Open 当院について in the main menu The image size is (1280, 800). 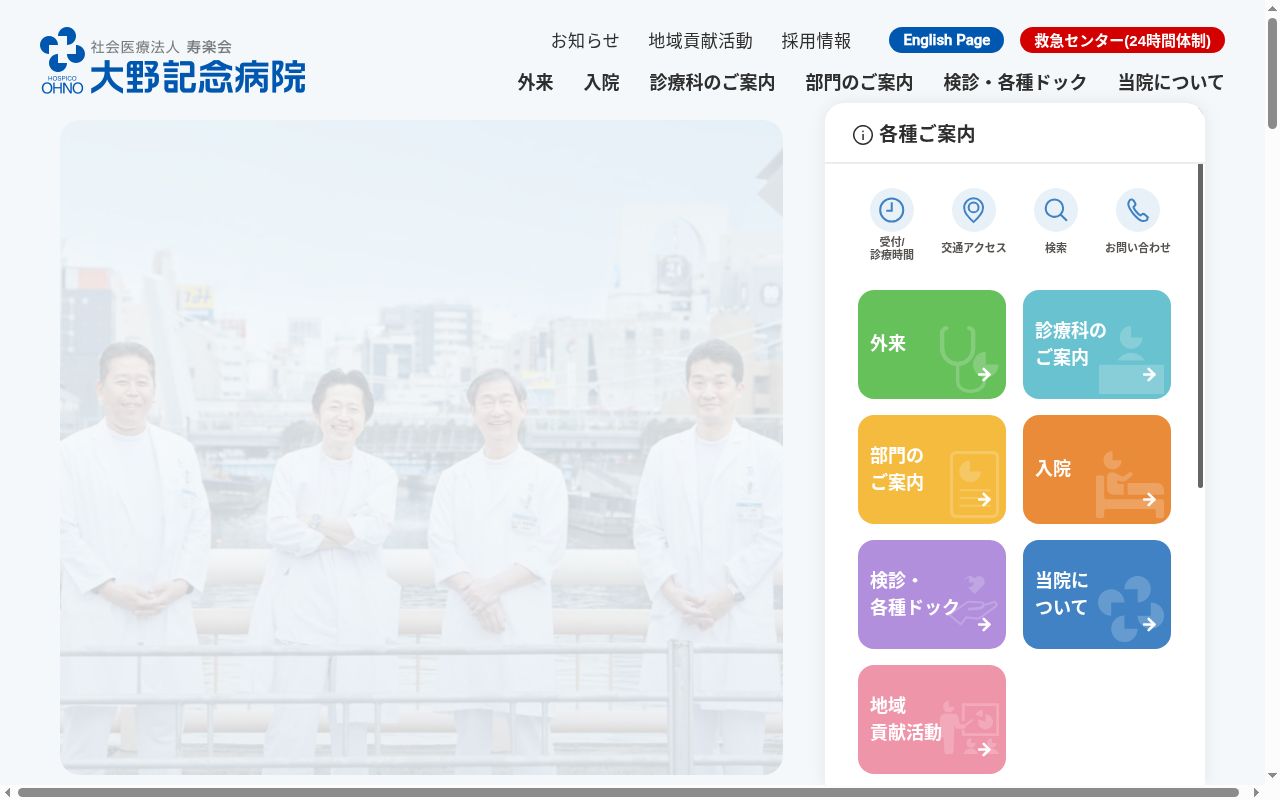(x=1170, y=83)
